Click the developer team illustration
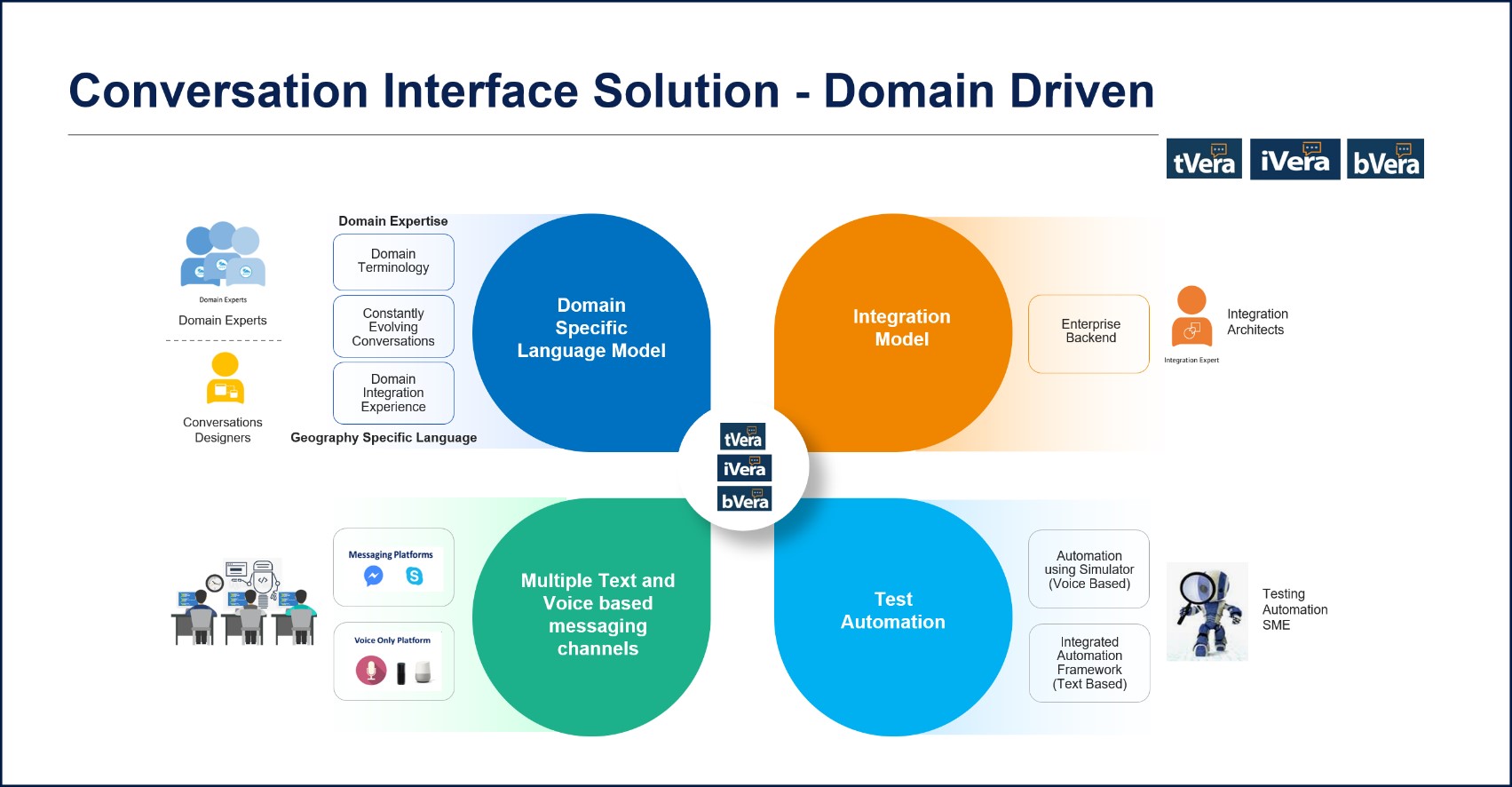Viewport: 1512px width, 787px height. pyautogui.click(x=244, y=602)
